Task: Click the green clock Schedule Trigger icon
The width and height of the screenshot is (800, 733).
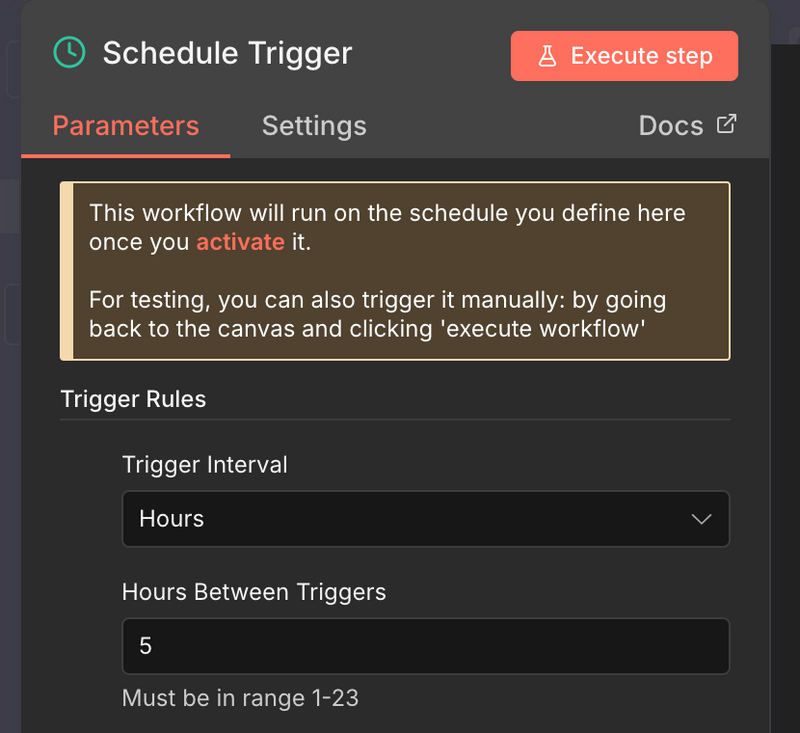Action: (x=69, y=53)
